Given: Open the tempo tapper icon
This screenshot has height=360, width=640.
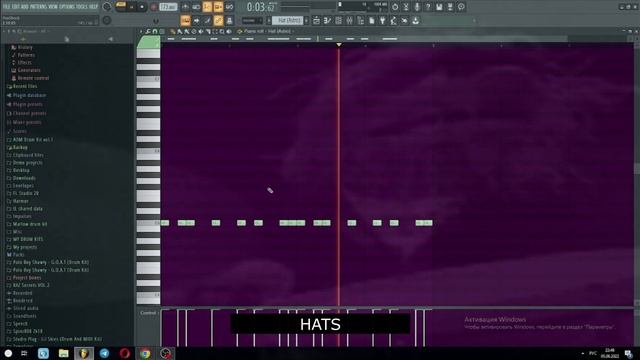Looking at the screenshot, I should 393,20.
